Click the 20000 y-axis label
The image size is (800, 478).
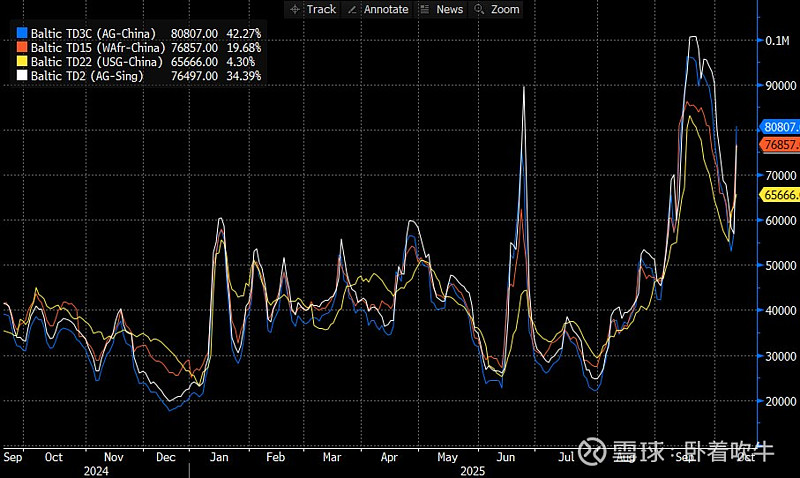(x=781, y=401)
